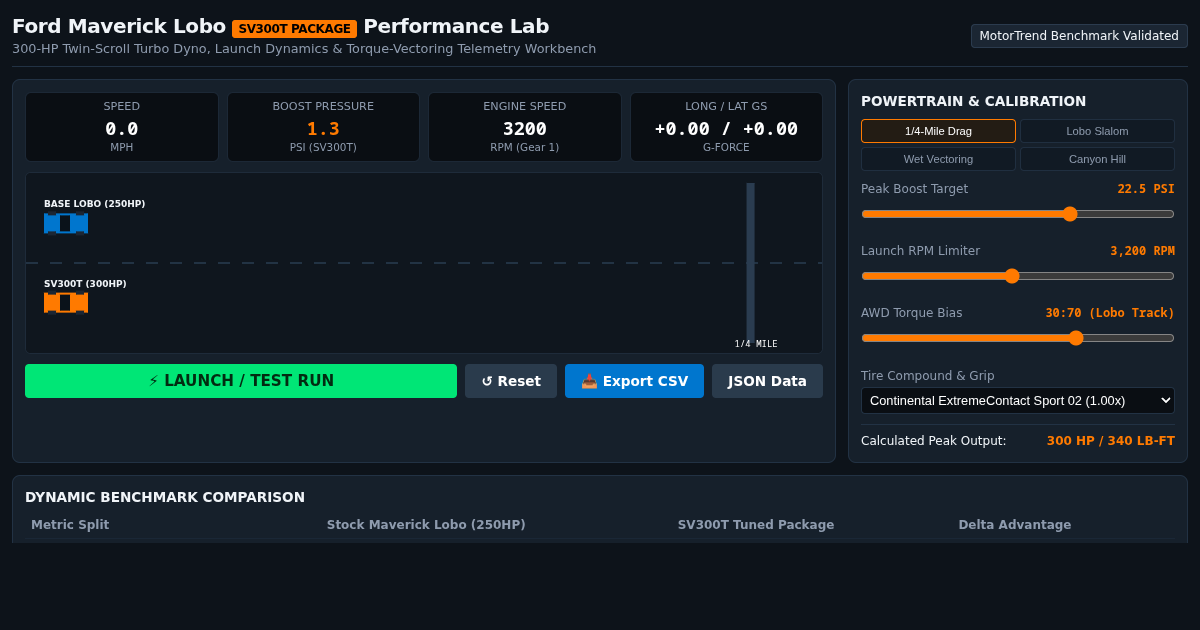
Task: Click the SV300T PACKAGE badge in title
Action: coord(295,29)
